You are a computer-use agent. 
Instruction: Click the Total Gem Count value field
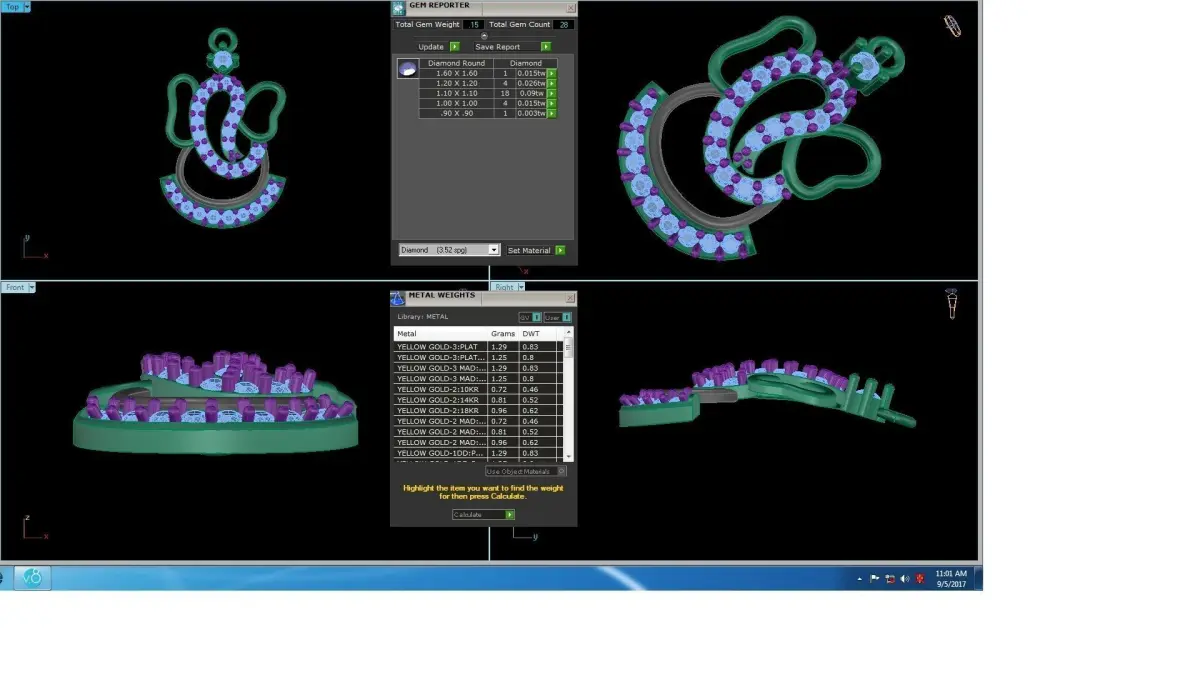tap(563, 25)
